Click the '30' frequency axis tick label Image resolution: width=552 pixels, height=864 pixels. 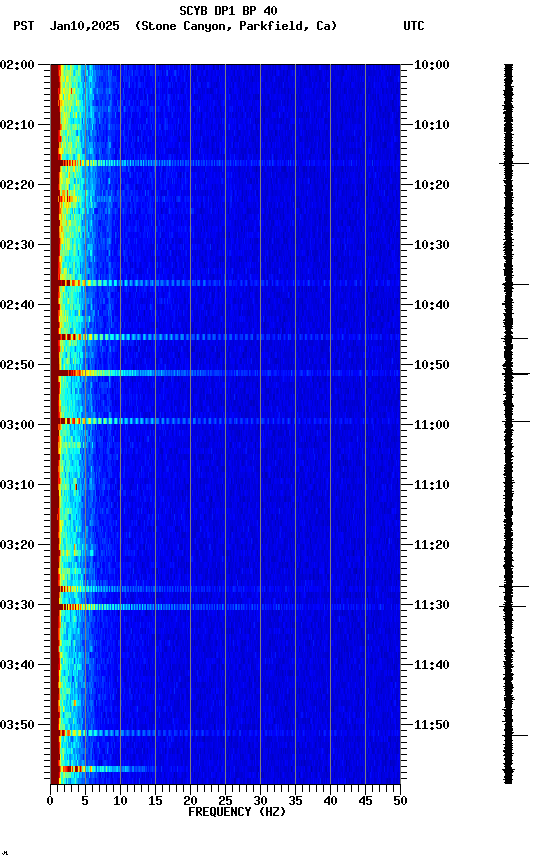(x=260, y=801)
